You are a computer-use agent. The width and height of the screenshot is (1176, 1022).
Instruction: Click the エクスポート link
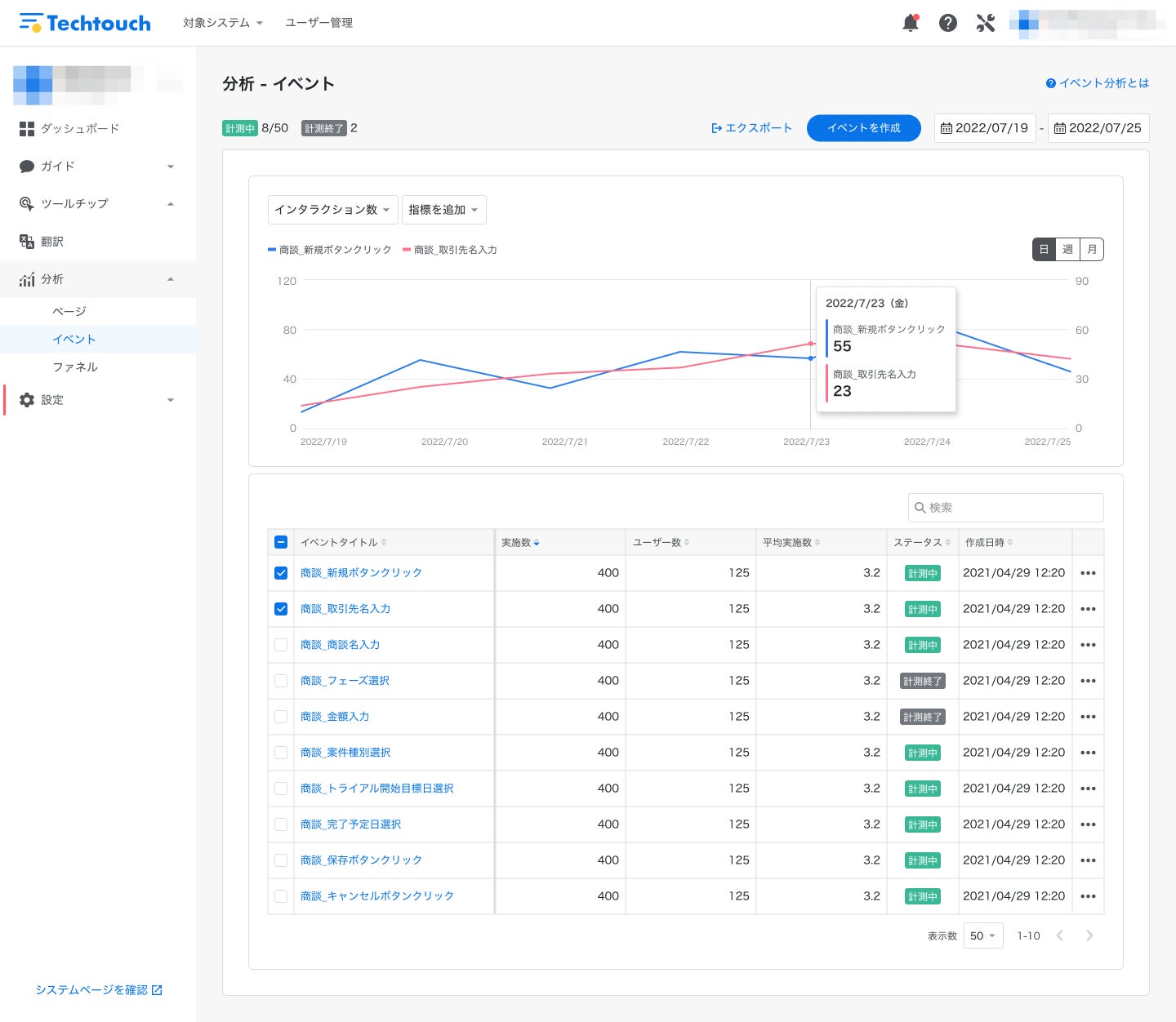pos(751,128)
